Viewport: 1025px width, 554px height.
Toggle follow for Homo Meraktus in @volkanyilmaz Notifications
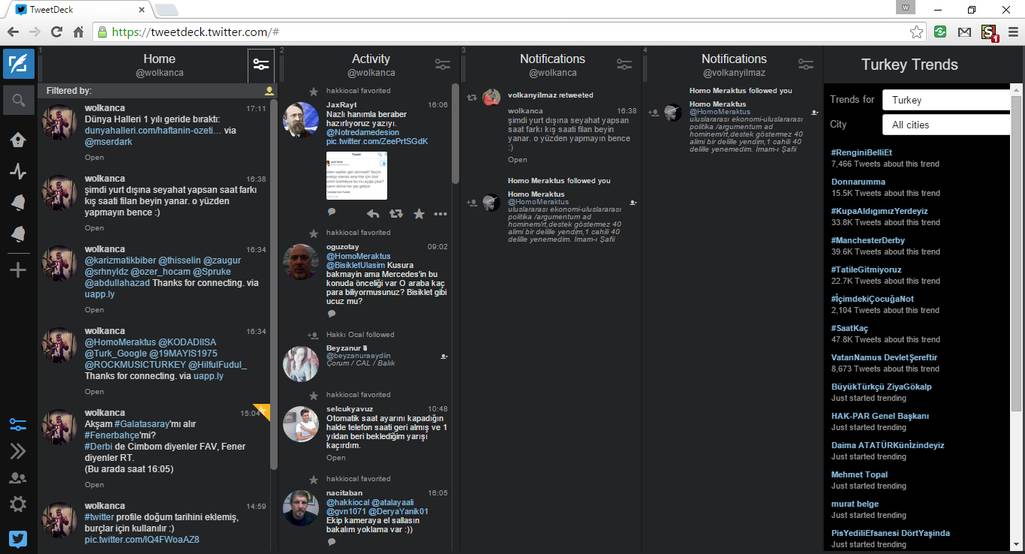[815, 113]
